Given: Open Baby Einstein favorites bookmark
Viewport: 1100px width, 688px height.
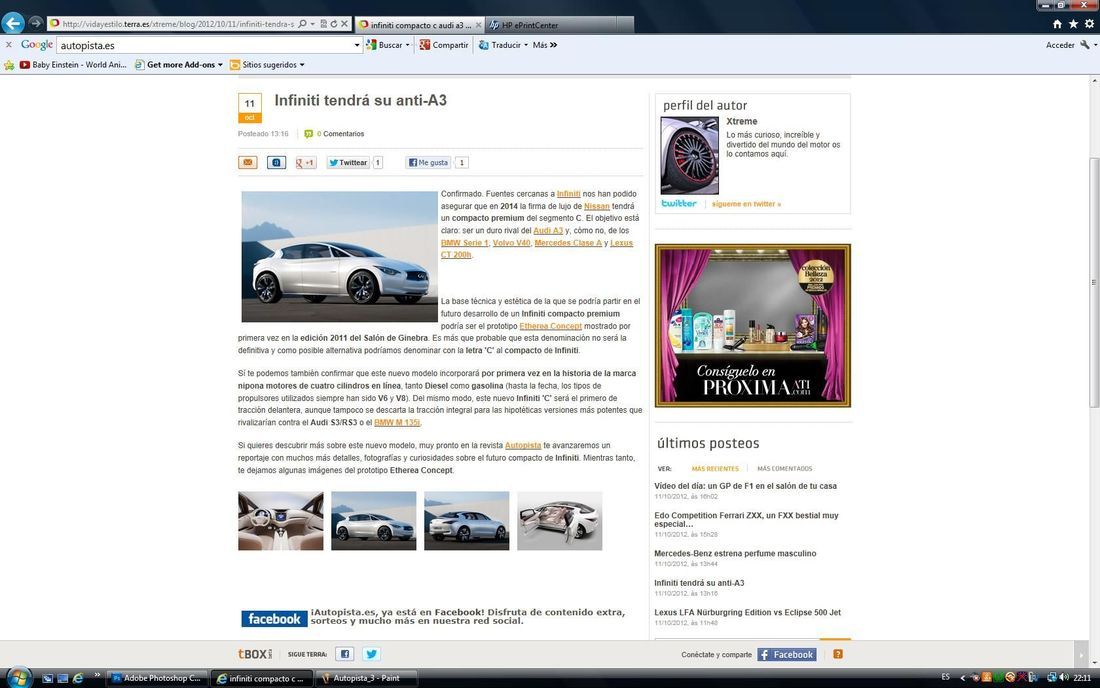Looking at the screenshot, I should coord(73,65).
